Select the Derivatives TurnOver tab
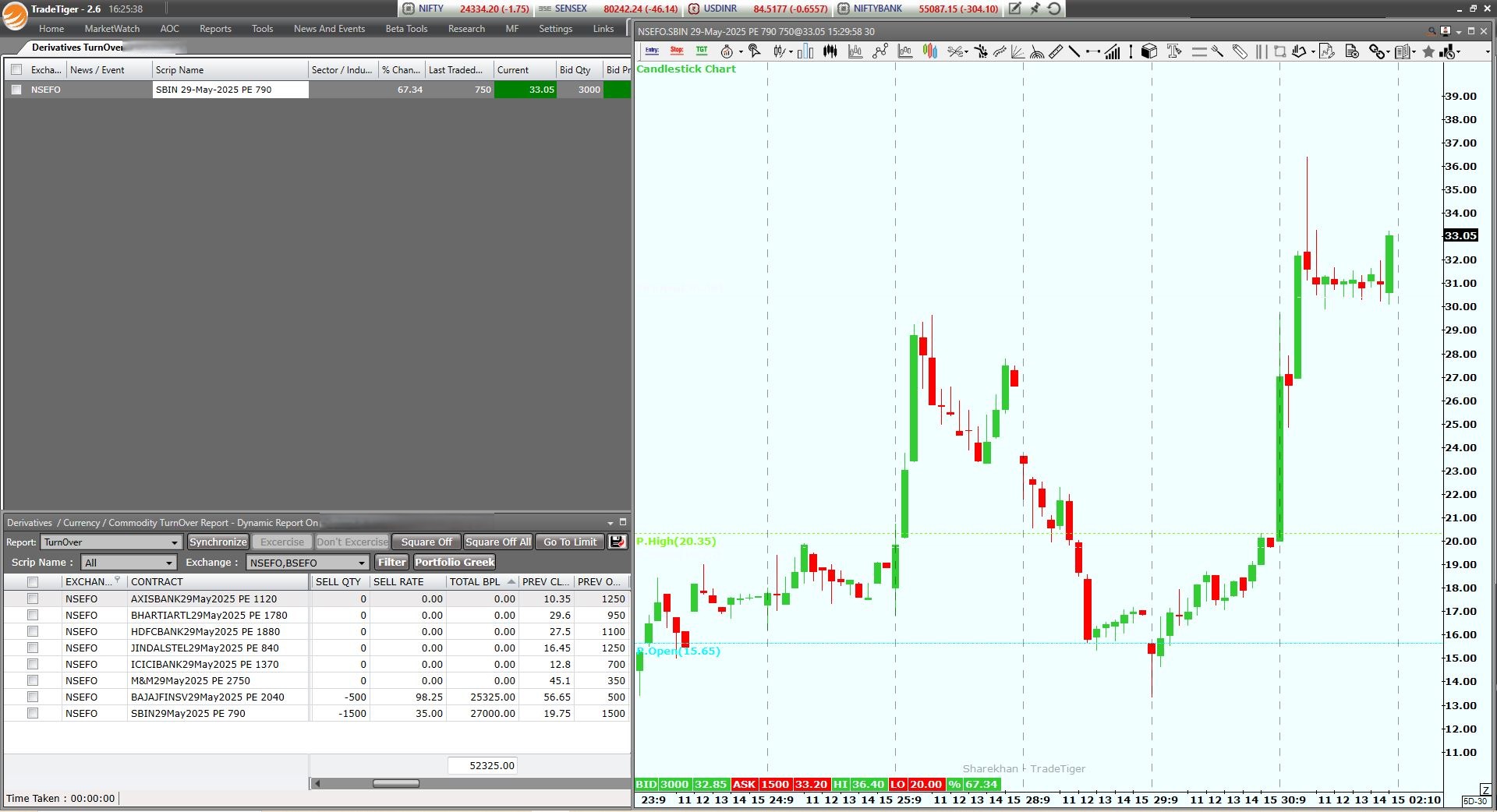The image size is (1497, 812). click(x=77, y=48)
